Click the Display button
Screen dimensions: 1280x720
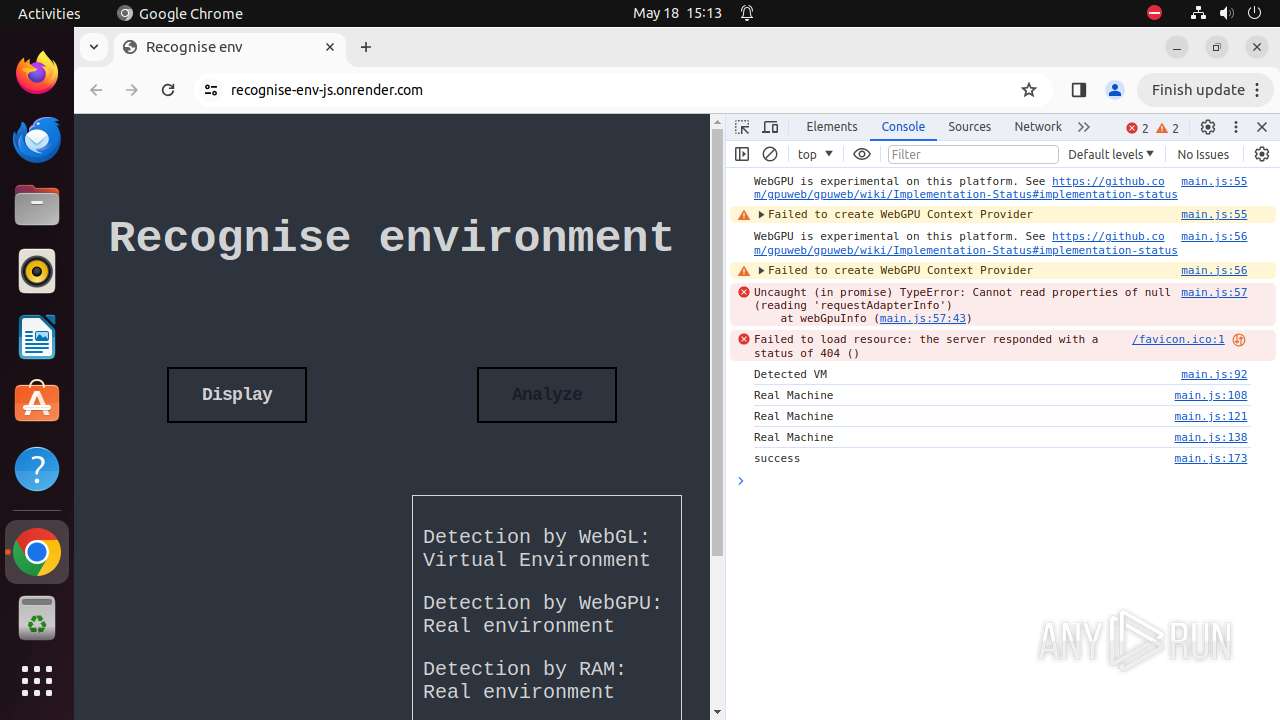[x=237, y=394]
